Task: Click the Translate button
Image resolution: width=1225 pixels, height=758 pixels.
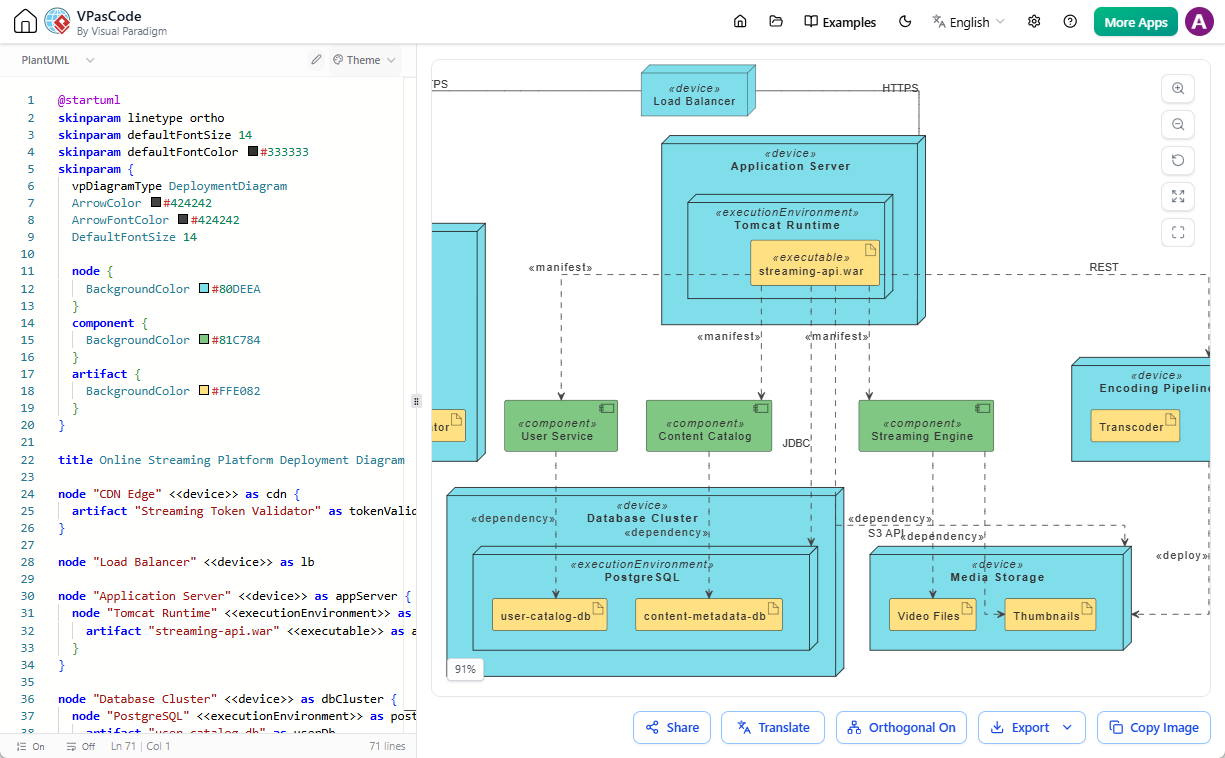Action: point(773,727)
